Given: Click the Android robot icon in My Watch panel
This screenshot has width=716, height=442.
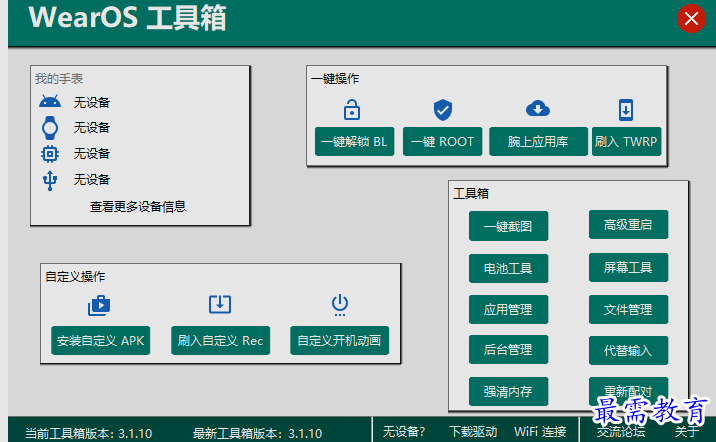Looking at the screenshot, I should [50, 102].
